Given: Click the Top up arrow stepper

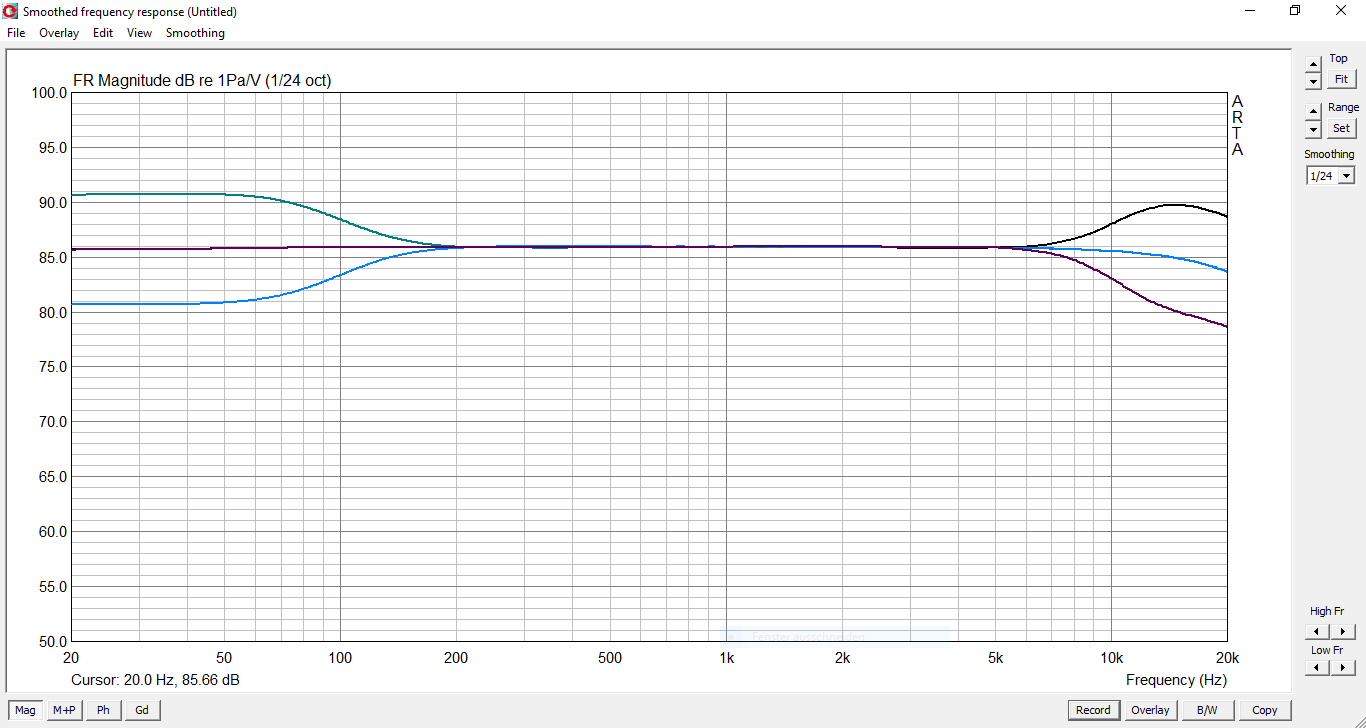Looking at the screenshot, I should [1313, 64].
